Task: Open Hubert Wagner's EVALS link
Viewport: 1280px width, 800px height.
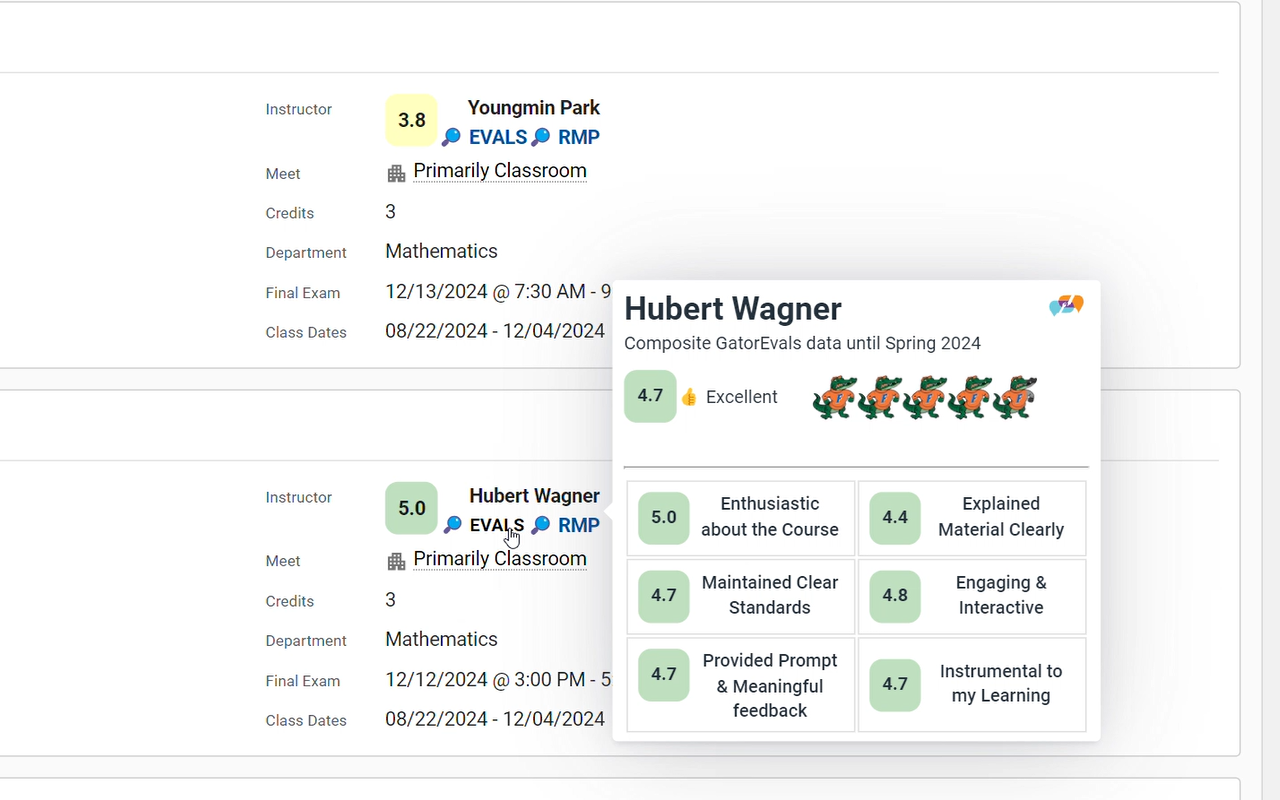Action: point(497,525)
